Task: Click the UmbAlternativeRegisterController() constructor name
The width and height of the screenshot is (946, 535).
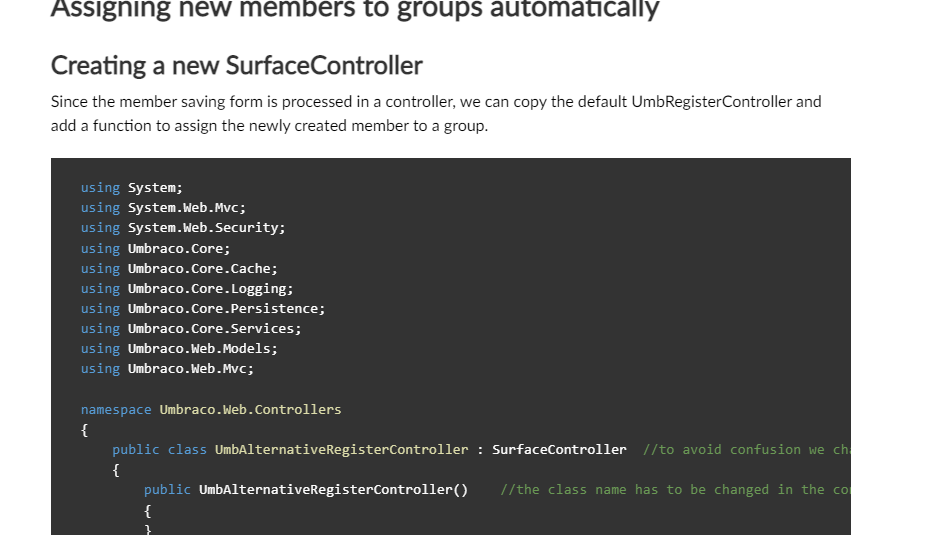Action: point(333,489)
